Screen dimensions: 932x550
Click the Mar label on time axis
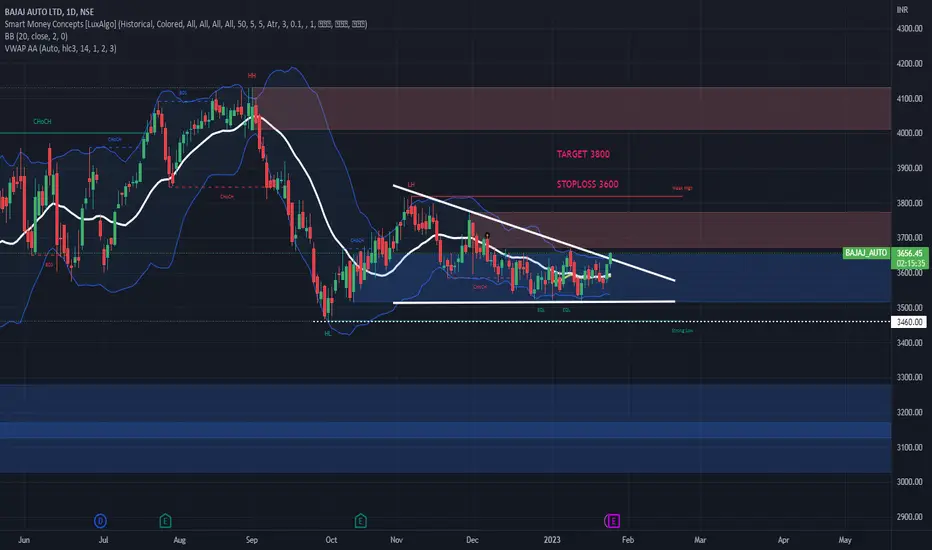700,540
